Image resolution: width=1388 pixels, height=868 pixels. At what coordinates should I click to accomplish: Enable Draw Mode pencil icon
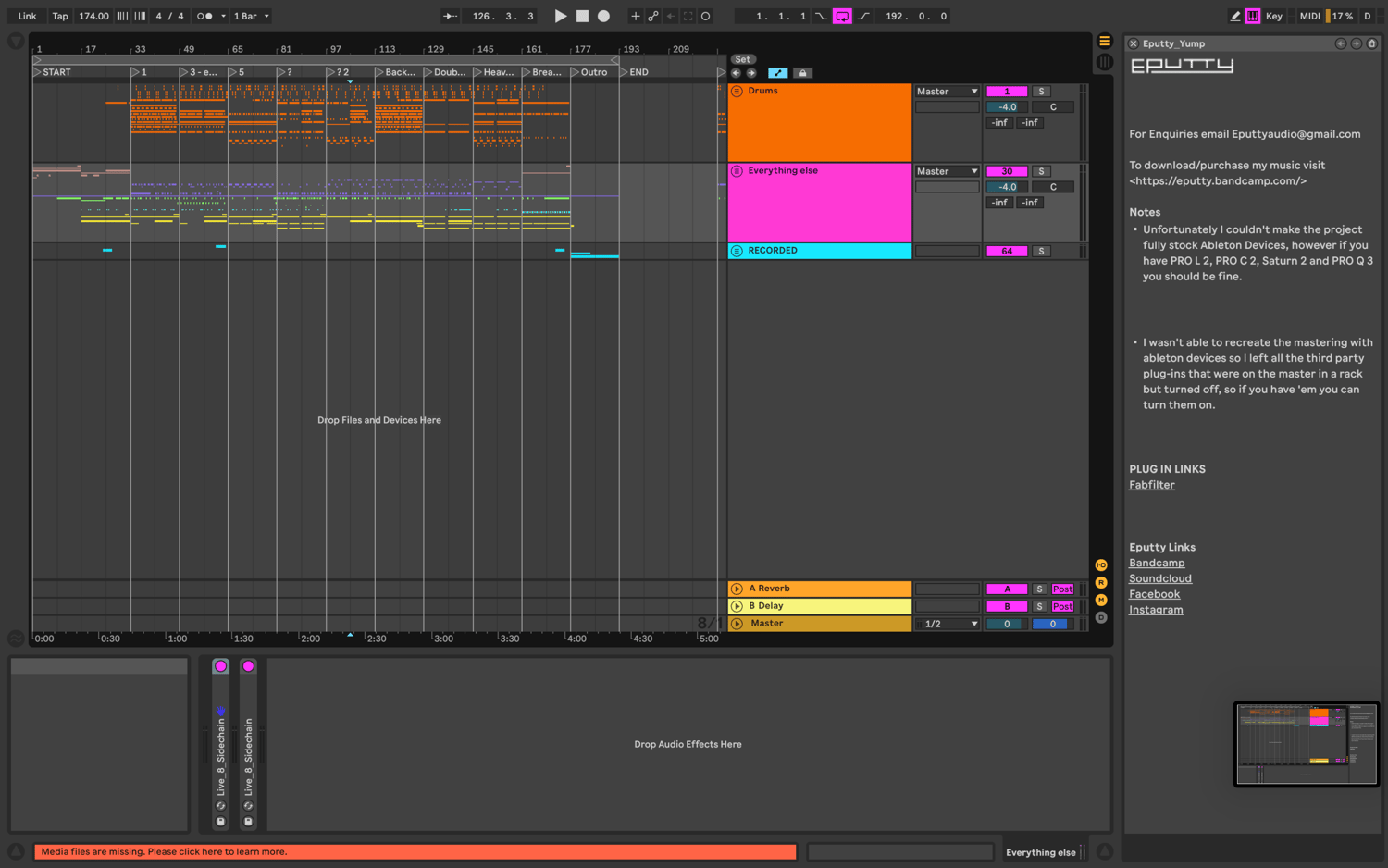1234,16
